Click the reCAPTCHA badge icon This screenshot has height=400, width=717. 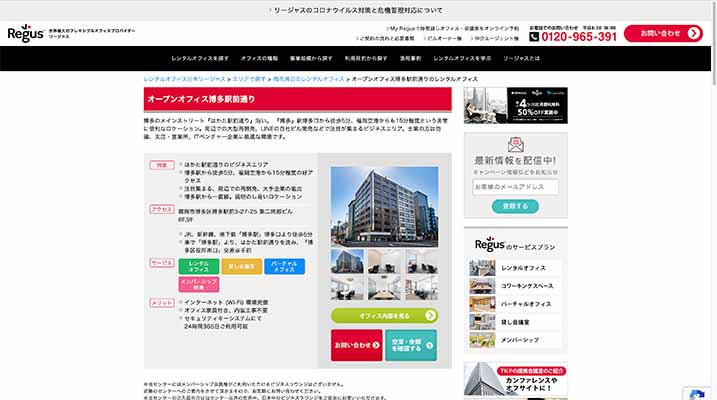[696, 395]
